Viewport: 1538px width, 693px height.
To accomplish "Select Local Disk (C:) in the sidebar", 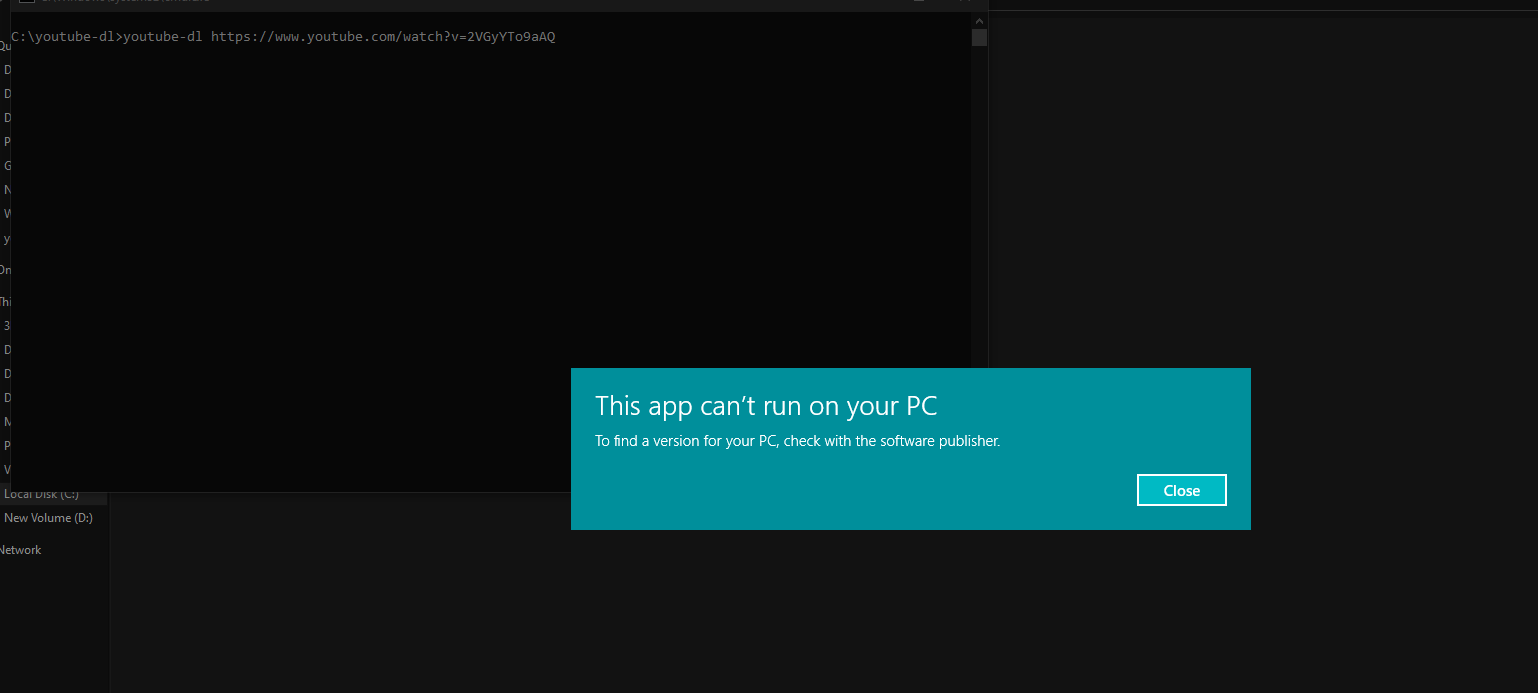I will pos(41,494).
